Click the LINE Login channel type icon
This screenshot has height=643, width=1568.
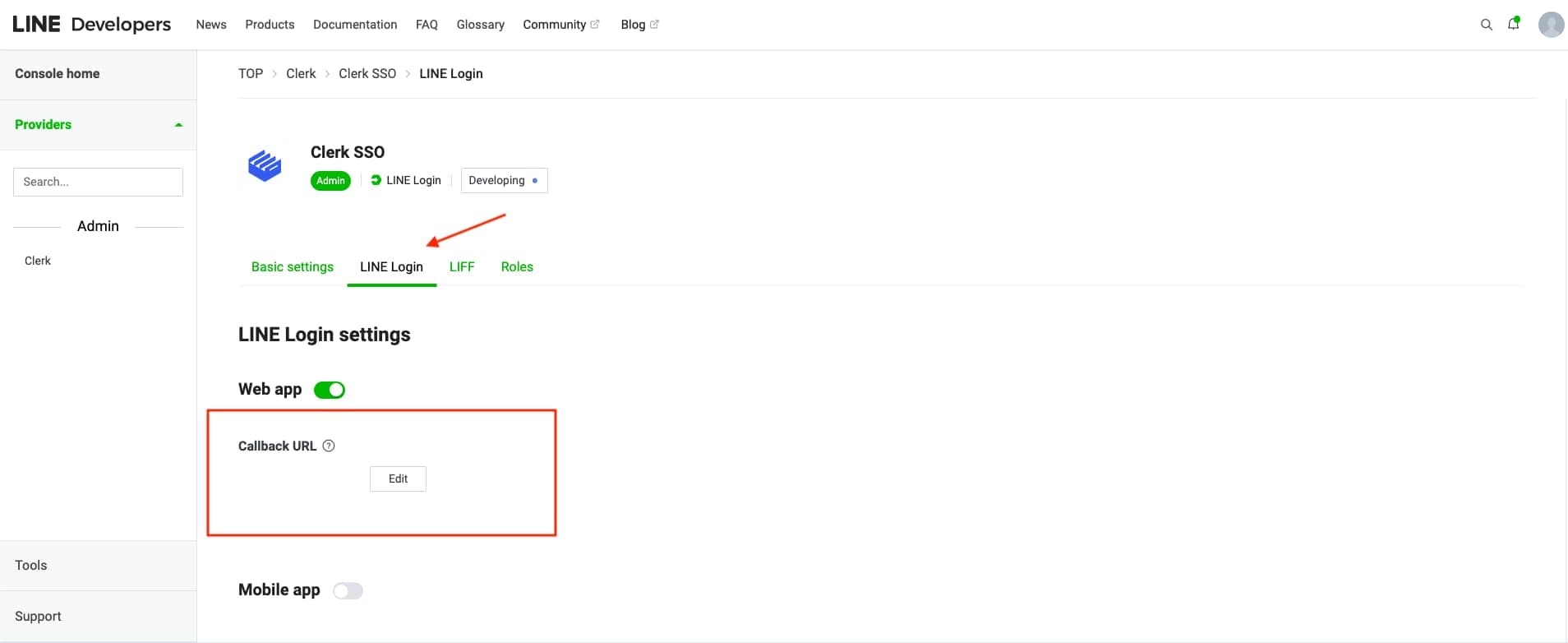[376, 180]
